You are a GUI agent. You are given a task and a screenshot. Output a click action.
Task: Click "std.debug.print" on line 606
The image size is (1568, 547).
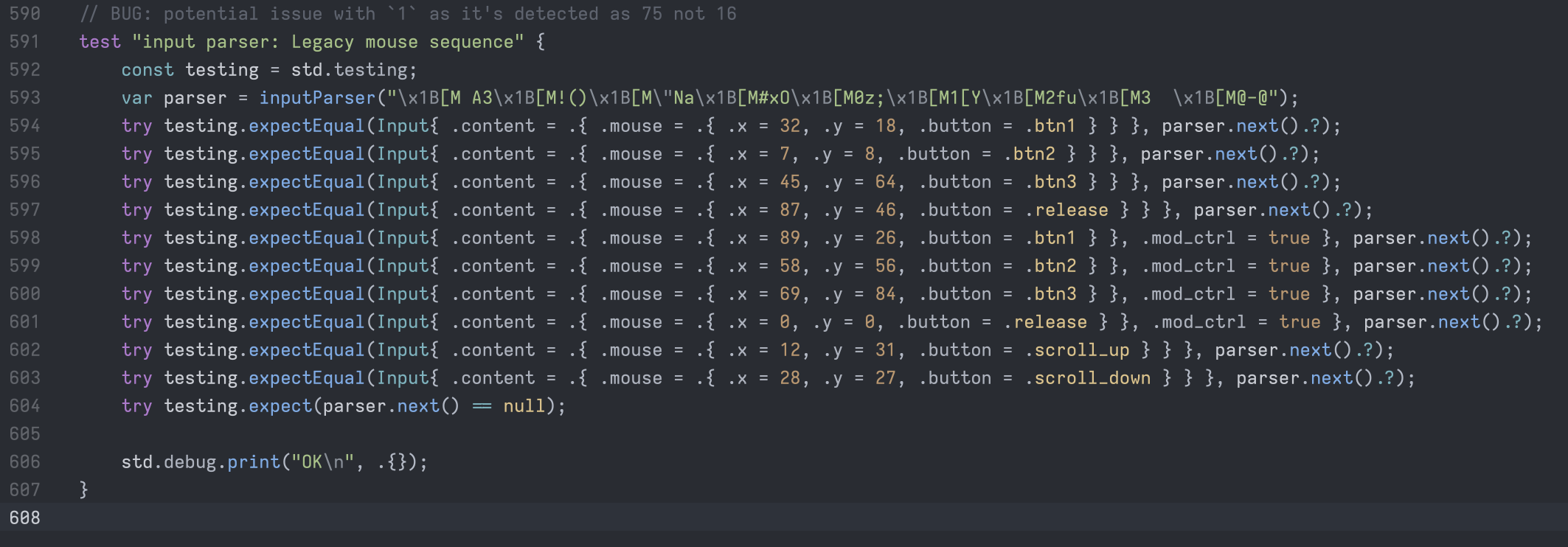[201, 462]
